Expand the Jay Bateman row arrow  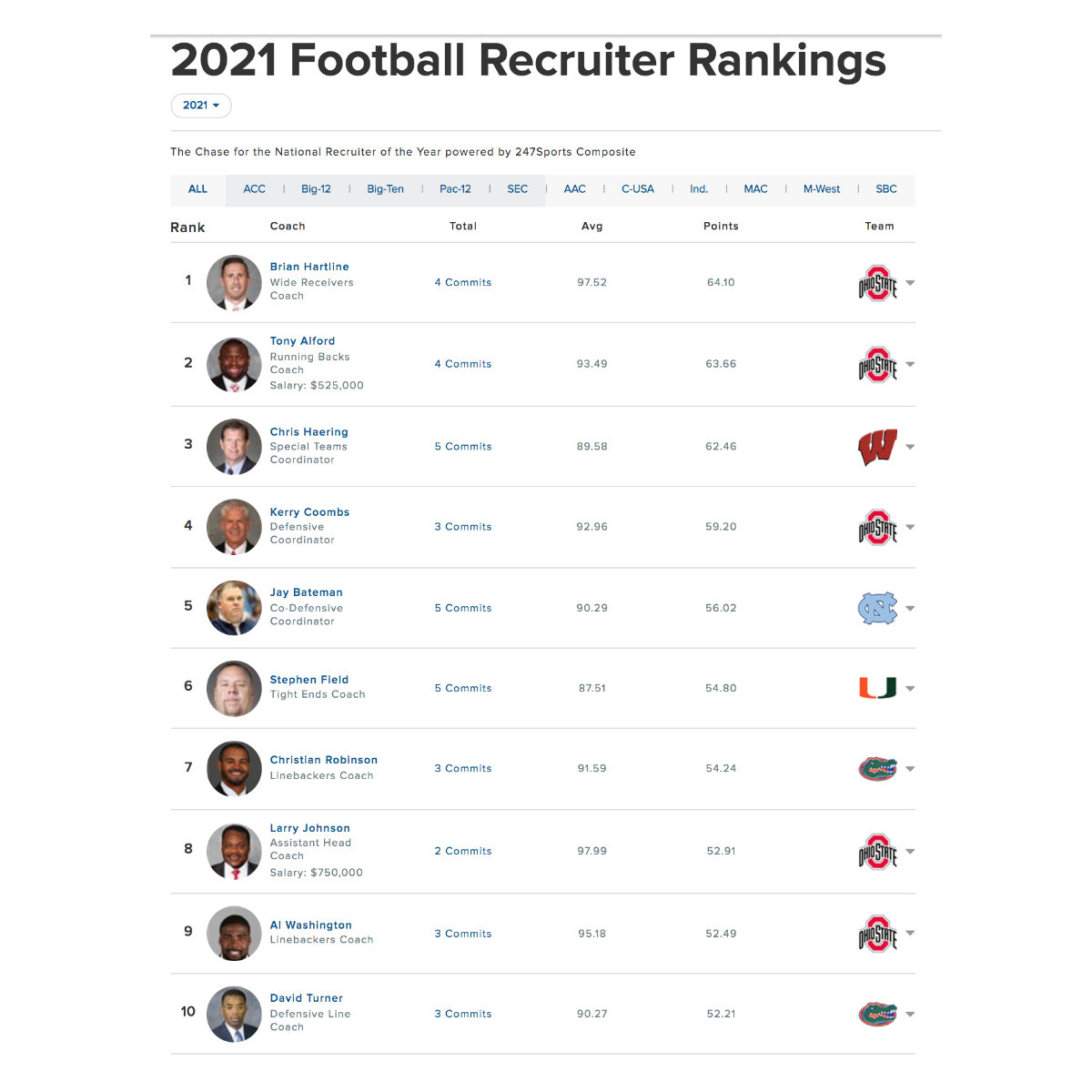[910, 608]
